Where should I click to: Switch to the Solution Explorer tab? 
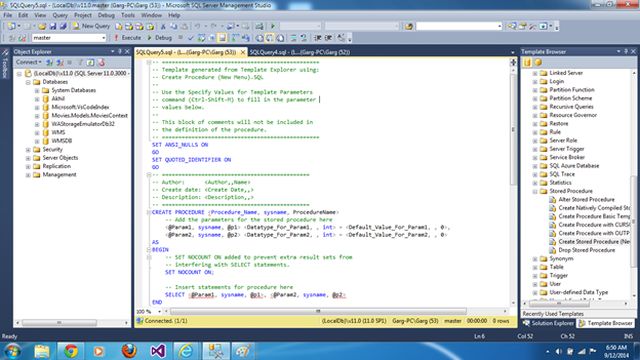pyautogui.click(x=548, y=323)
